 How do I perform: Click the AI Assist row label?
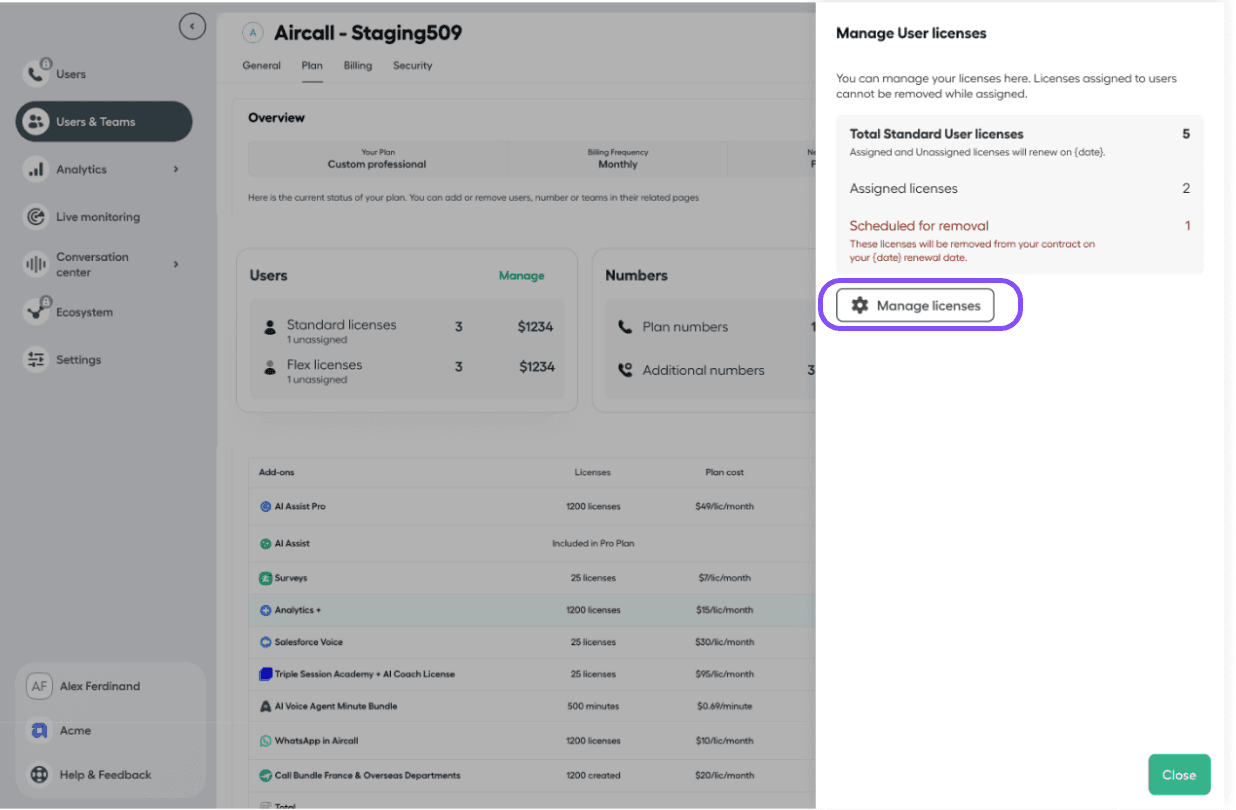coord(292,544)
